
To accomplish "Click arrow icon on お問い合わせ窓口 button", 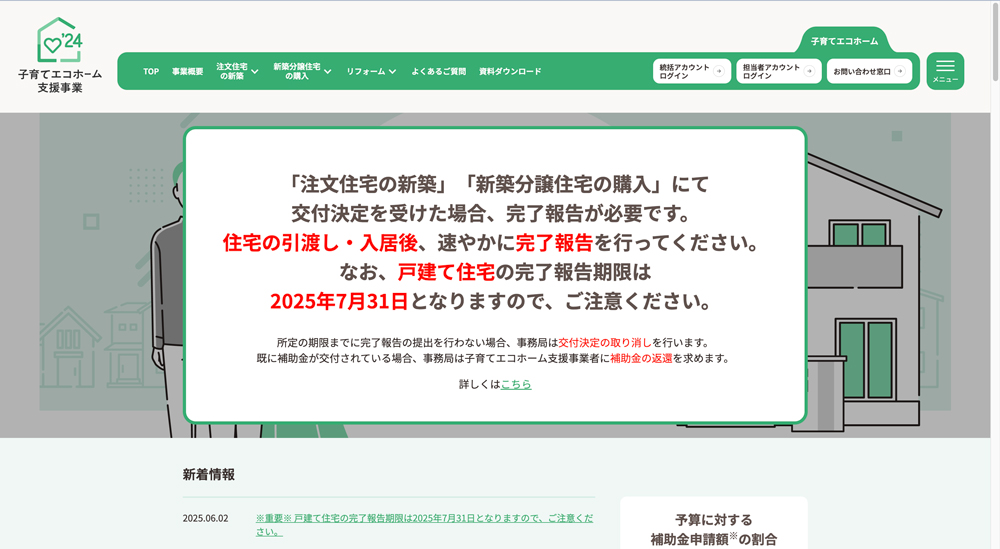I will click(900, 72).
